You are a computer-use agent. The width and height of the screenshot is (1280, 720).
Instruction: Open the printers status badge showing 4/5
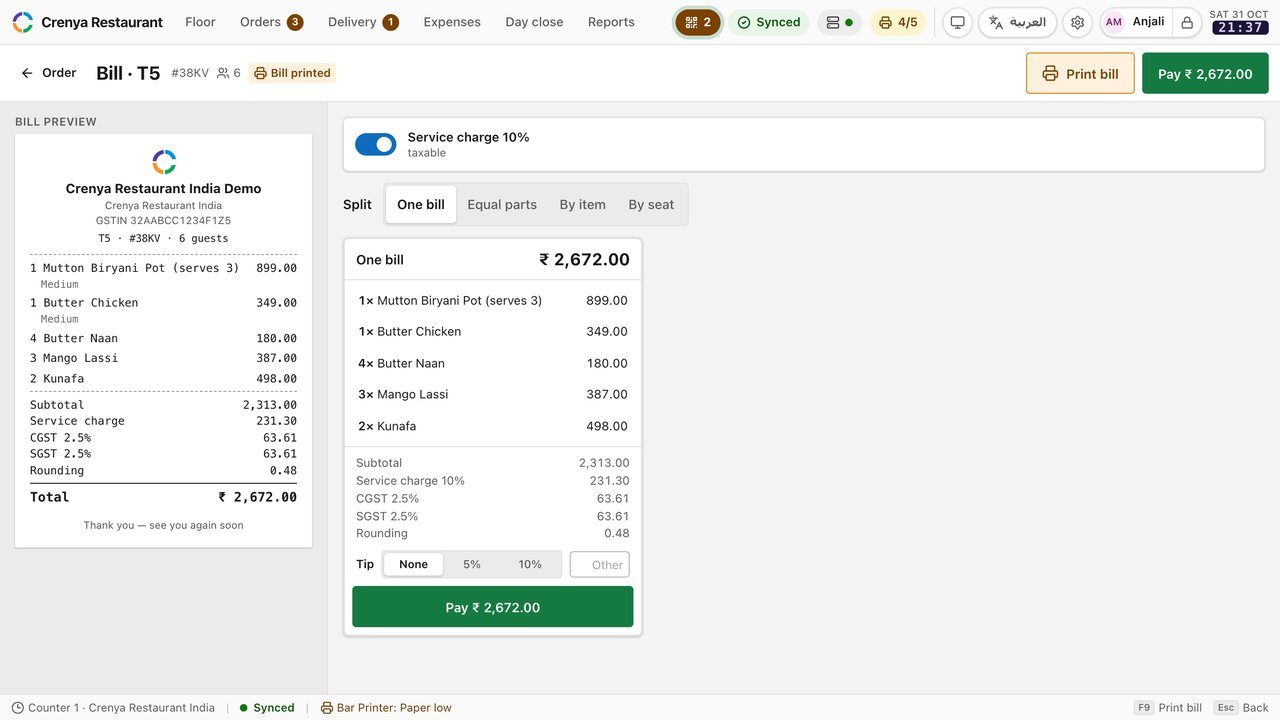(x=898, y=22)
